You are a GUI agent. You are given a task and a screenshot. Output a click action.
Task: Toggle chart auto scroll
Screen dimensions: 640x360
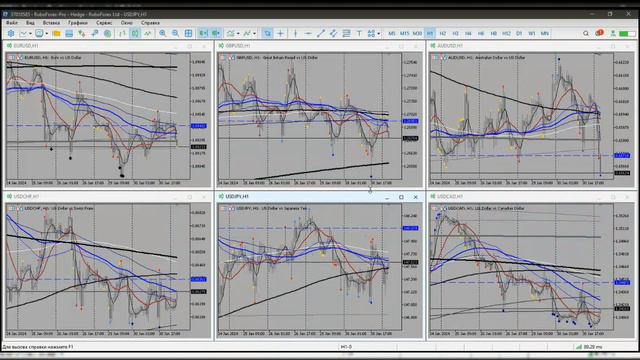[203, 33]
